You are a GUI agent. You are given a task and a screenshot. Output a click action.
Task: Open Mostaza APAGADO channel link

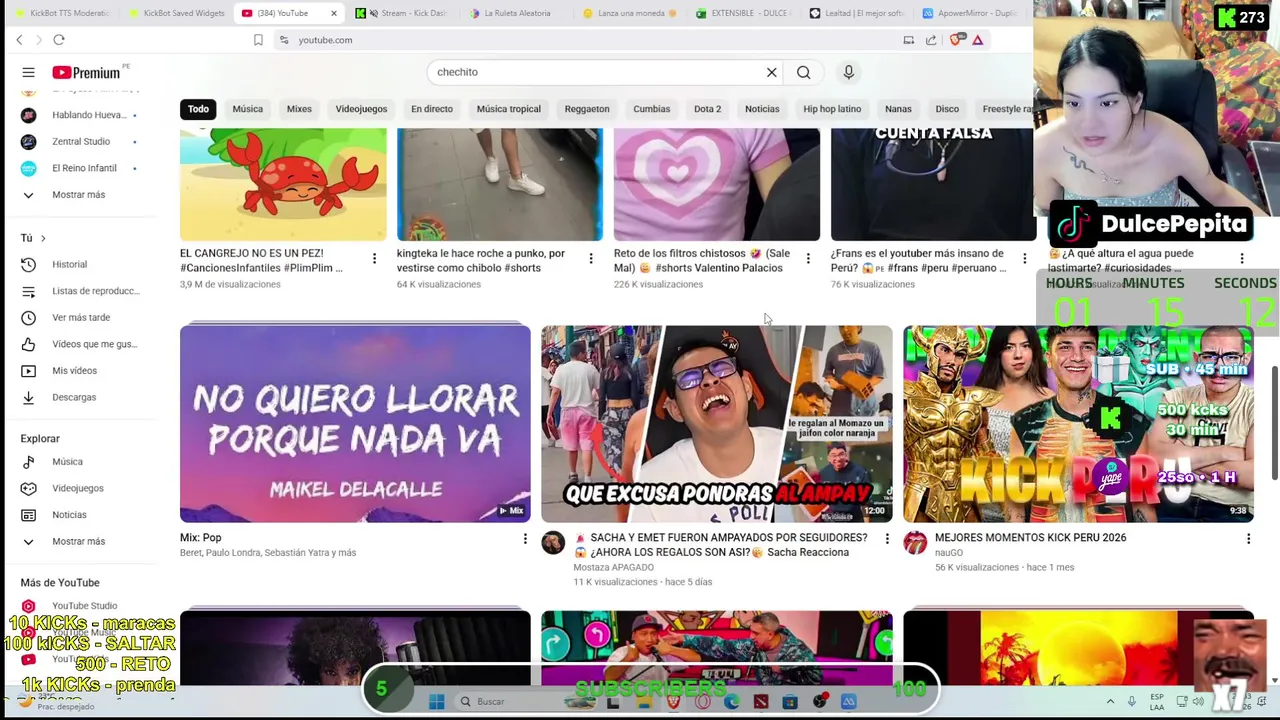tap(613, 567)
